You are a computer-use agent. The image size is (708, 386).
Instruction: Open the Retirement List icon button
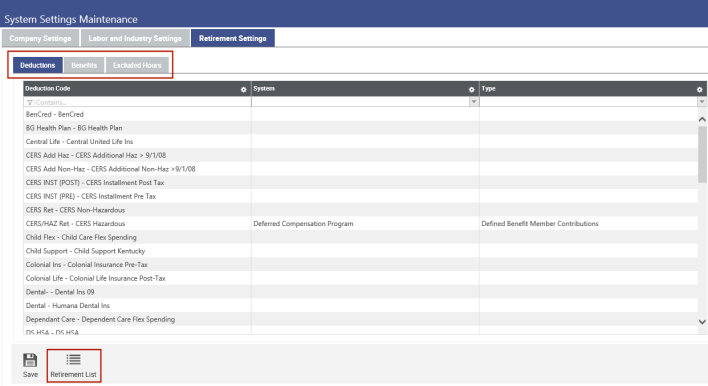(x=74, y=365)
